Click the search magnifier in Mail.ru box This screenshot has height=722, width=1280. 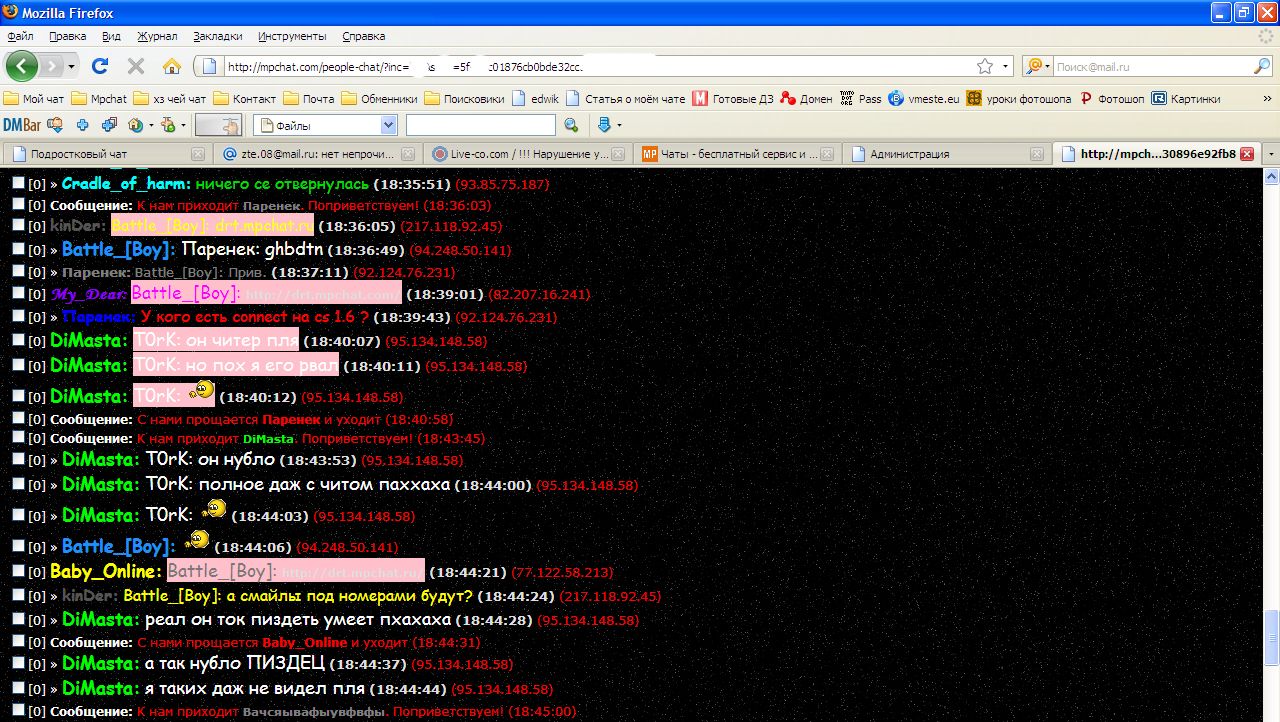[1262, 66]
